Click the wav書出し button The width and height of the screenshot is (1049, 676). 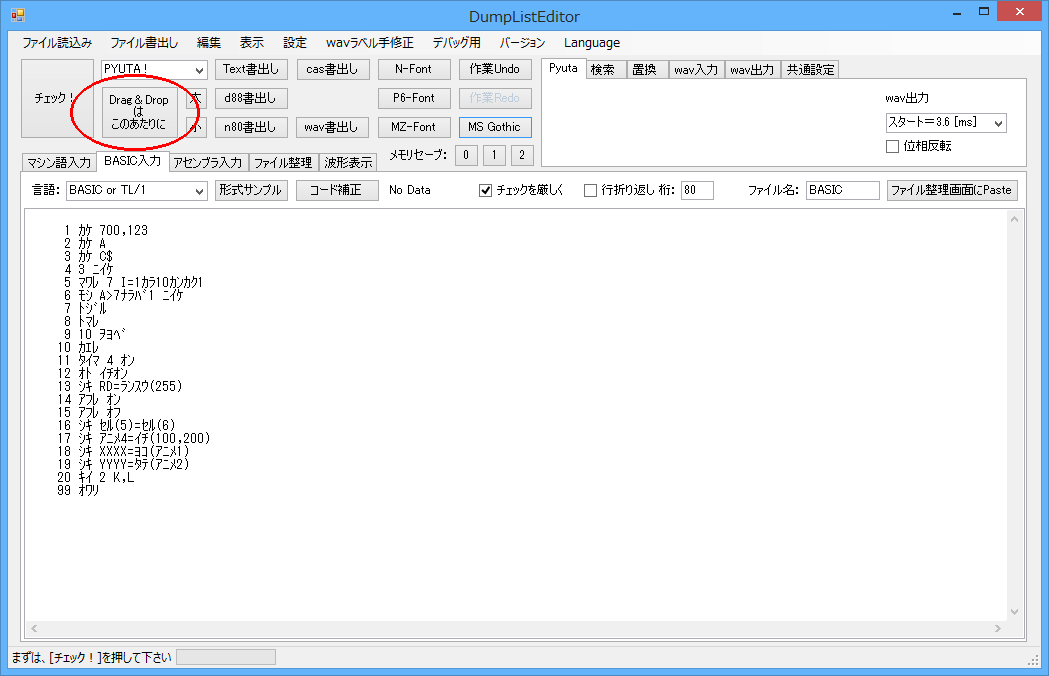coord(332,127)
